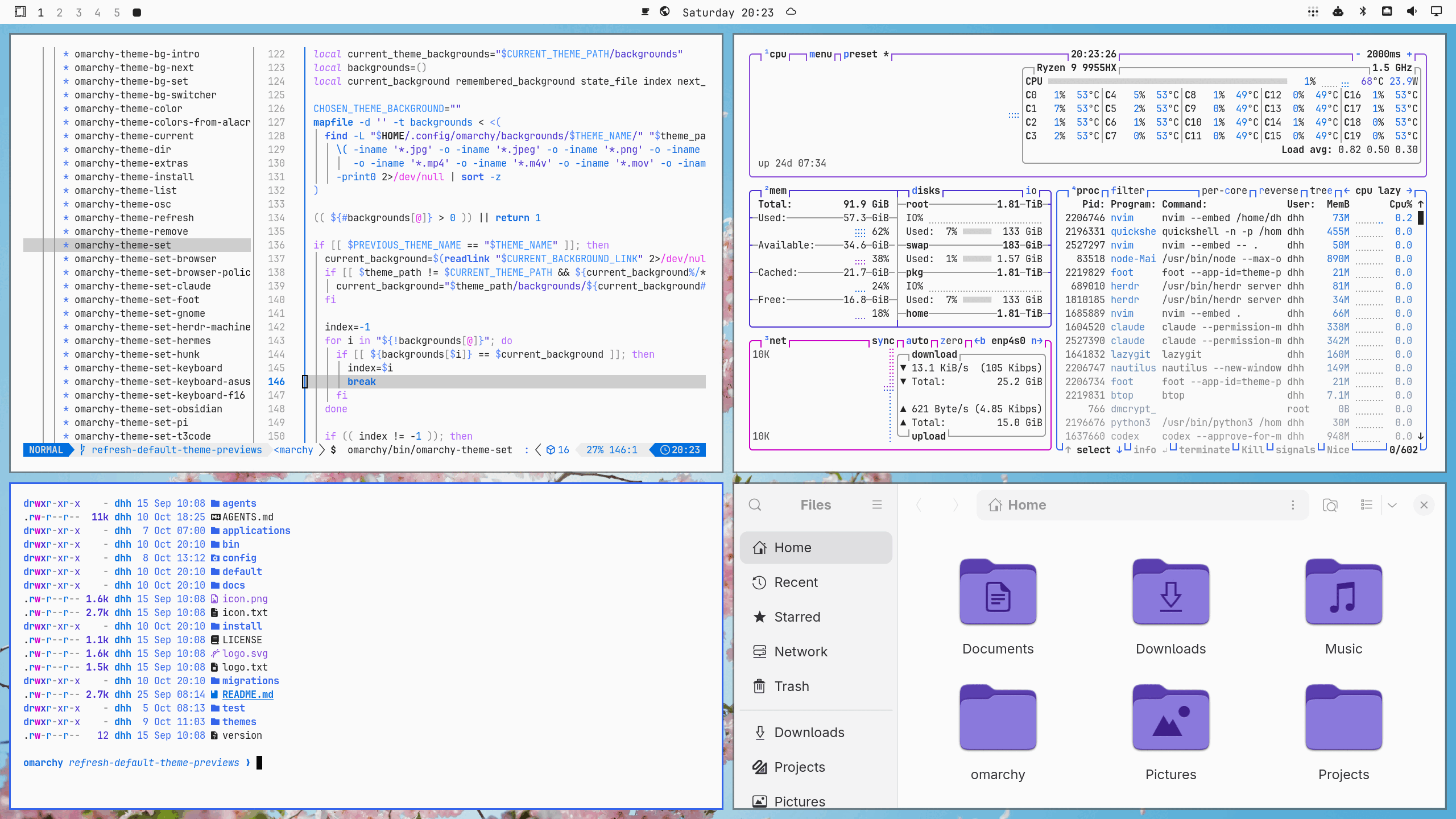Toggle reverse sorting in btop proc panel
This screenshot has width=1456, height=819.
pos(1279,191)
